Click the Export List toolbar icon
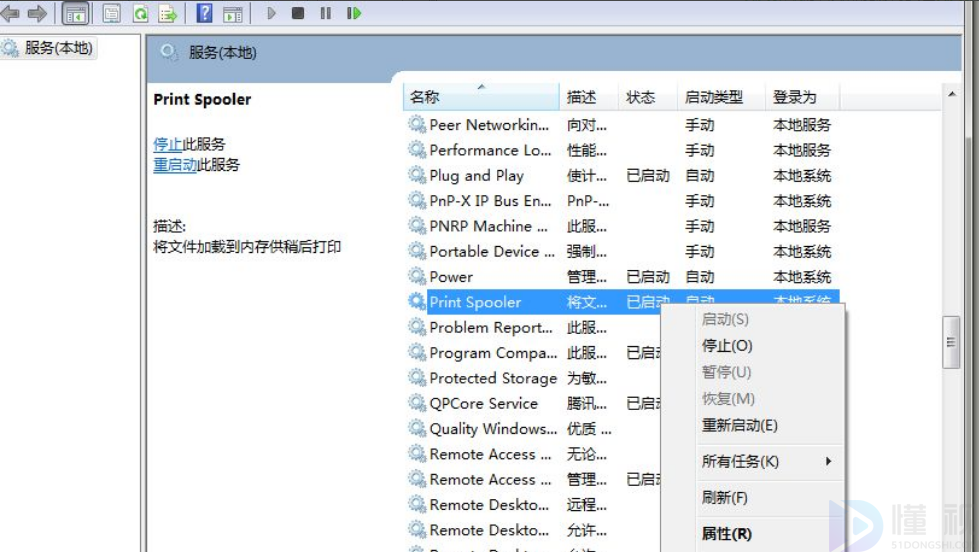979x552 pixels. coord(167,13)
